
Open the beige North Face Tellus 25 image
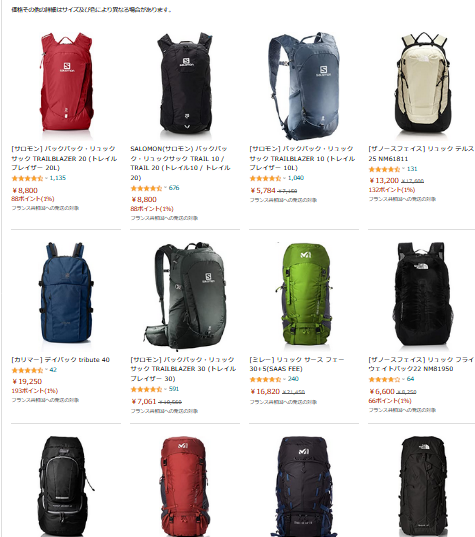pos(422,84)
